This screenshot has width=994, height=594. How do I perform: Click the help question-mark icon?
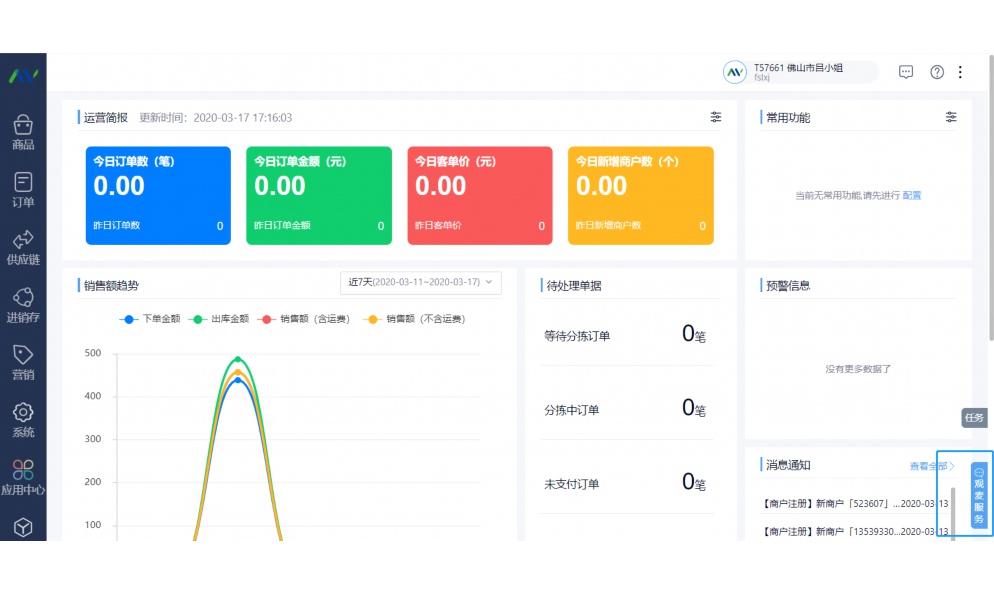click(936, 72)
